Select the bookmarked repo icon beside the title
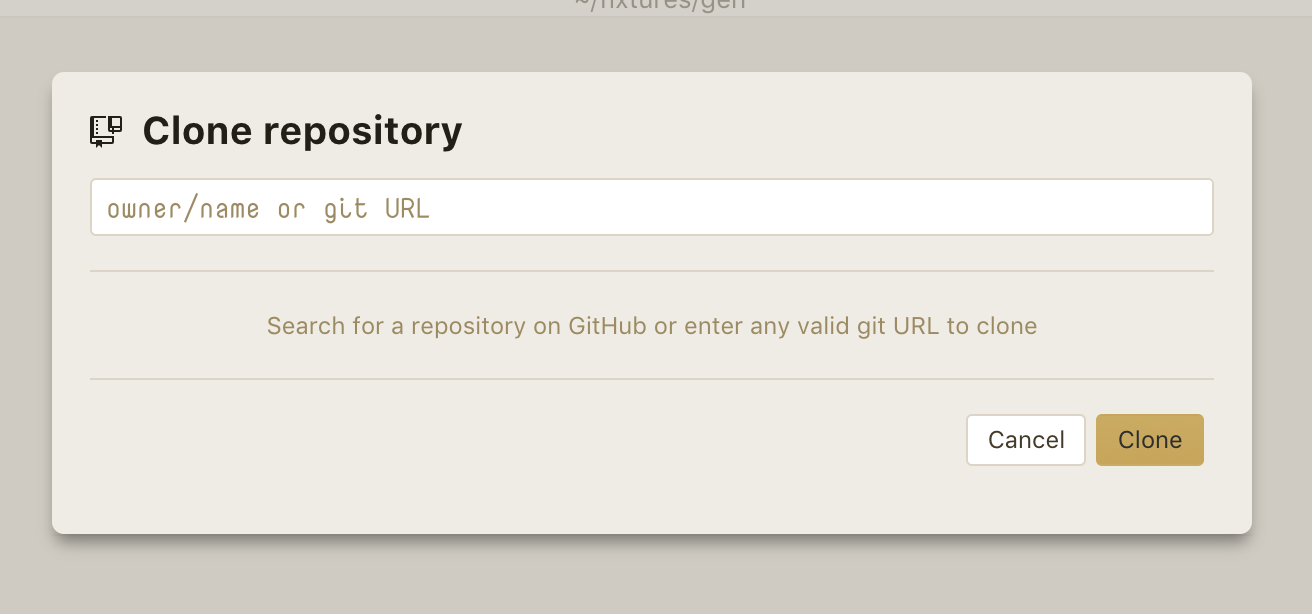 coord(104,129)
